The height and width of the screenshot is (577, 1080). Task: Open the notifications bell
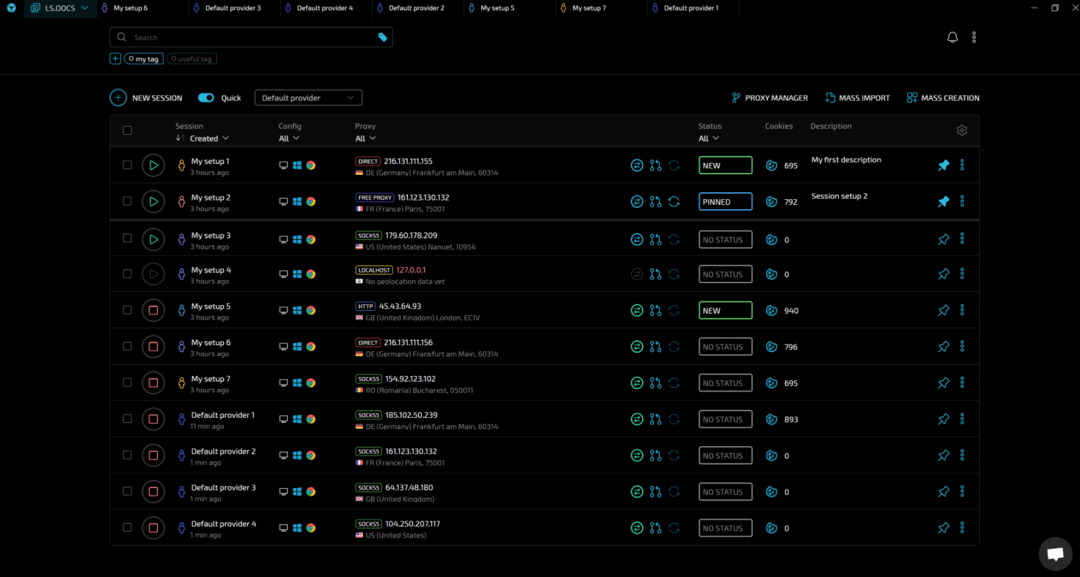pyautogui.click(x=952, y=37)
